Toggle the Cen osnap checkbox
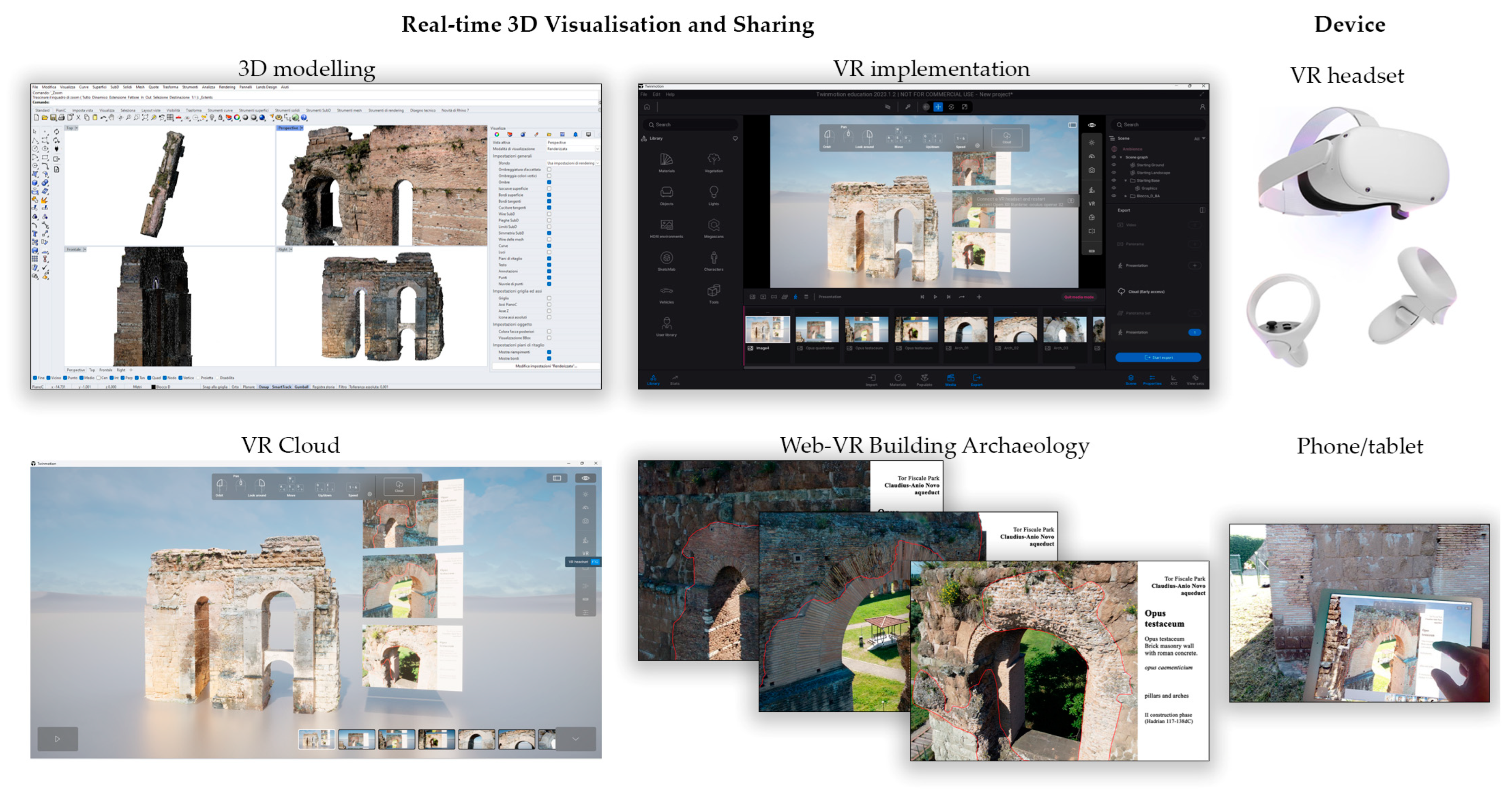The image size is (1512, 795). (98, 378)
